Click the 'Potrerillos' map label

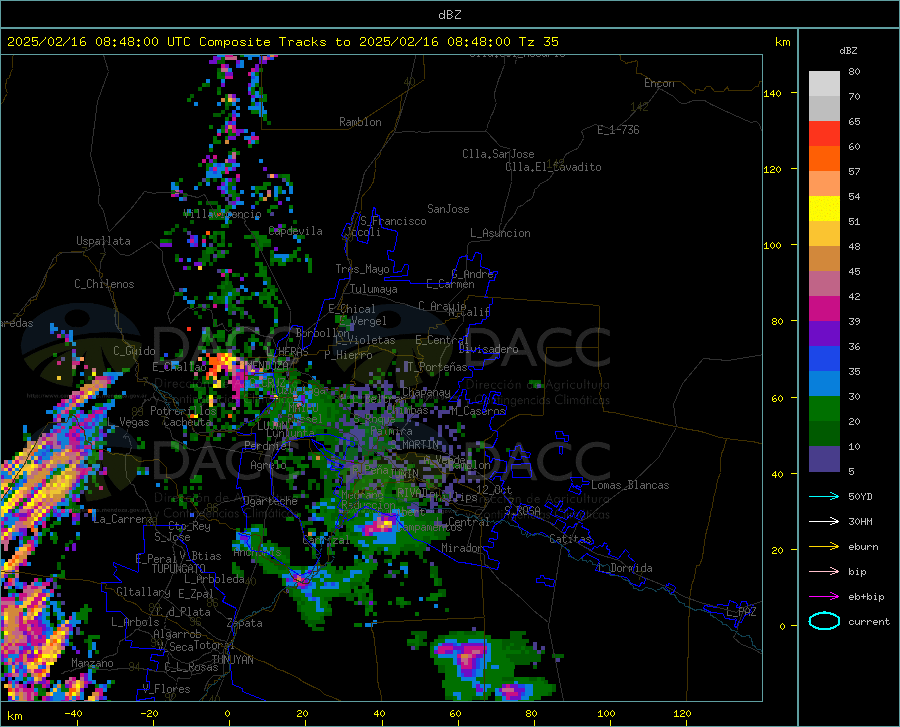click(x=183, y=411)
